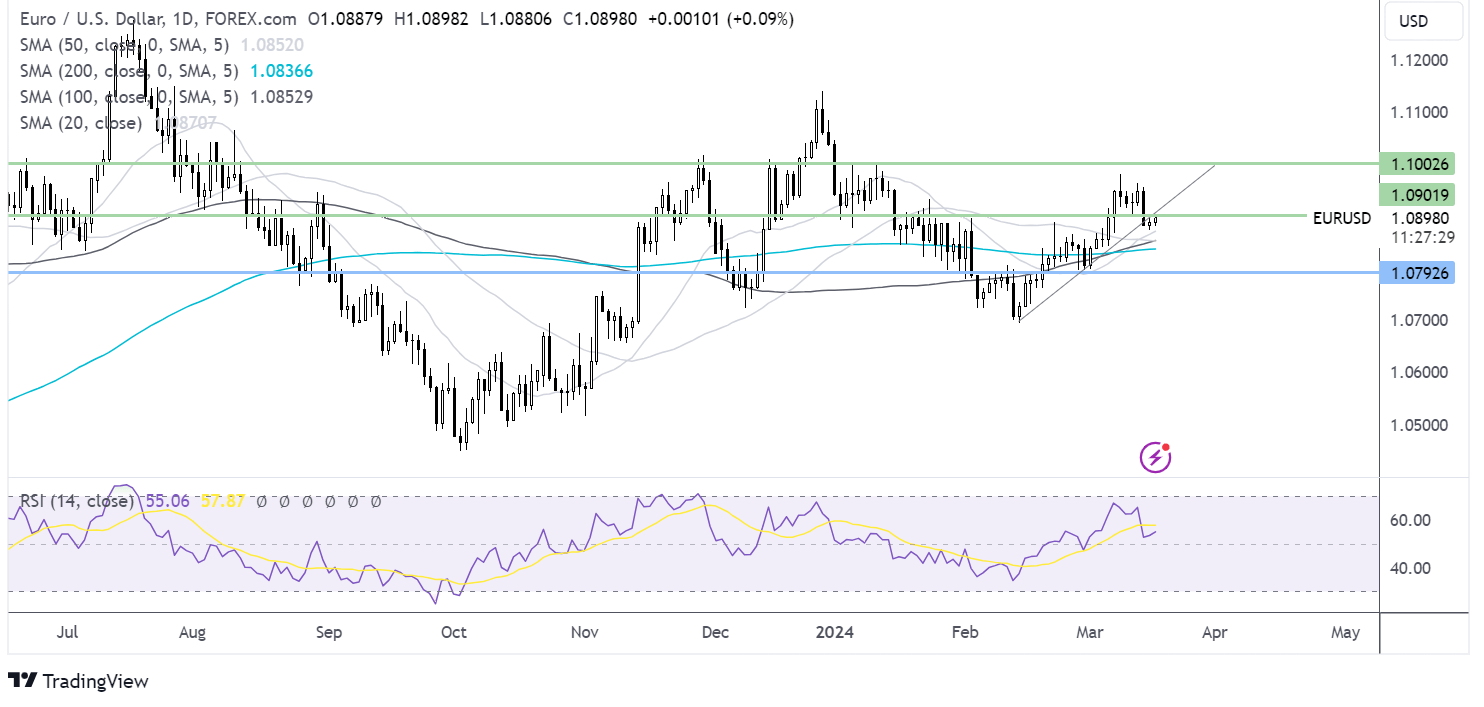Click the TradingView logo
Viewport: 1484px width, 707px height.
[x=78, y=681]
